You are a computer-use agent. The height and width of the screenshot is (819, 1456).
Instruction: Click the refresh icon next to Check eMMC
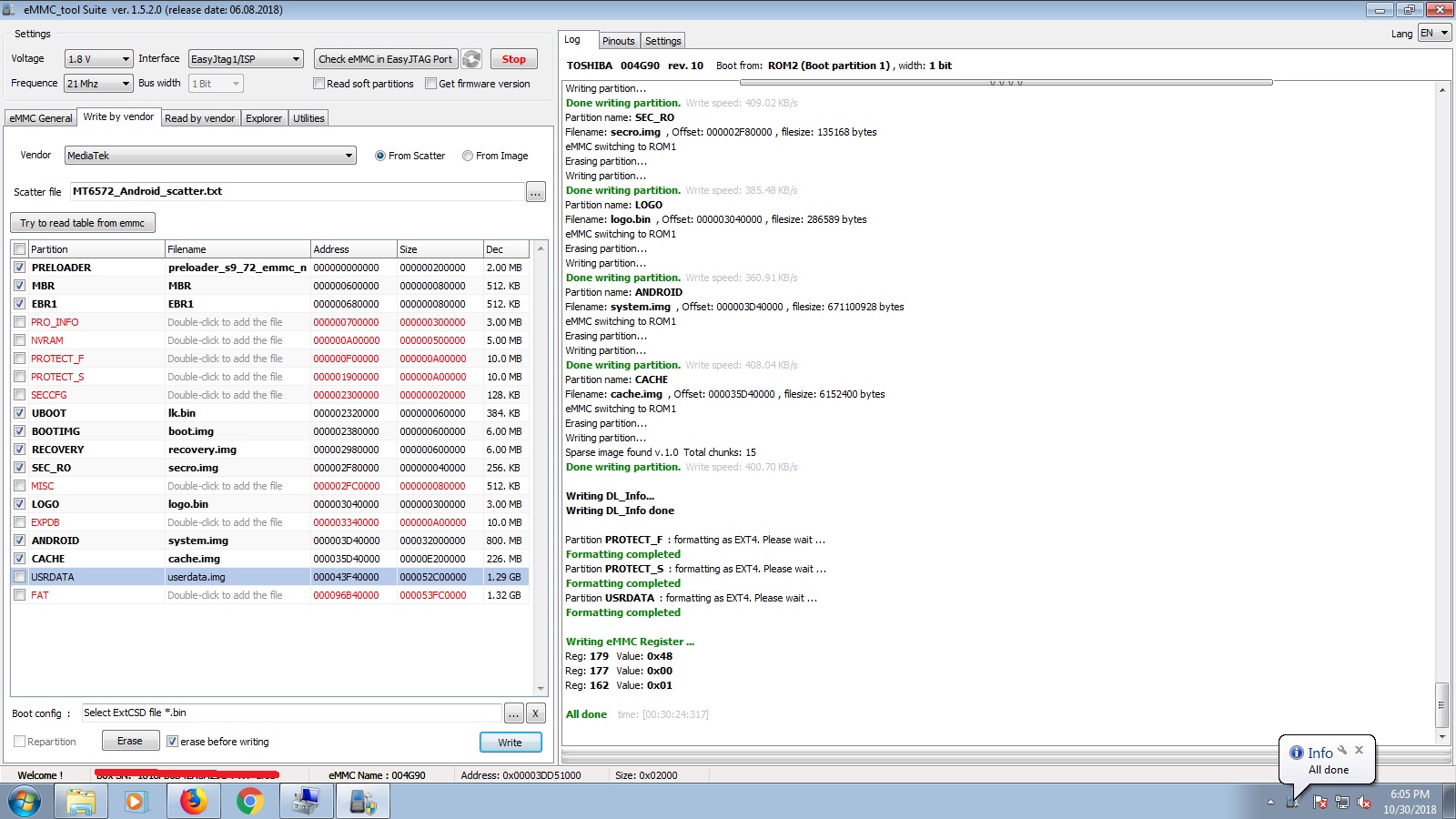tap(471, 59)
